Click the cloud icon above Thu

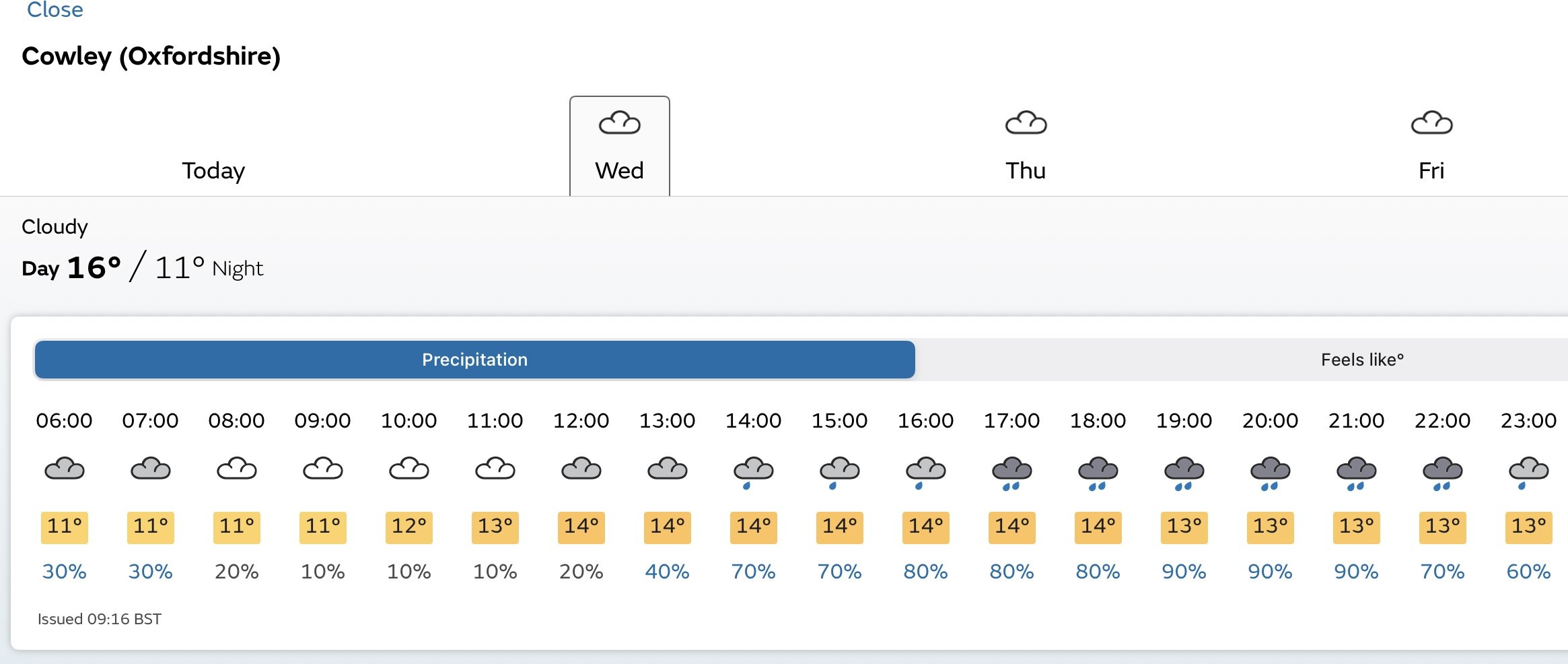coord(1026,123)
